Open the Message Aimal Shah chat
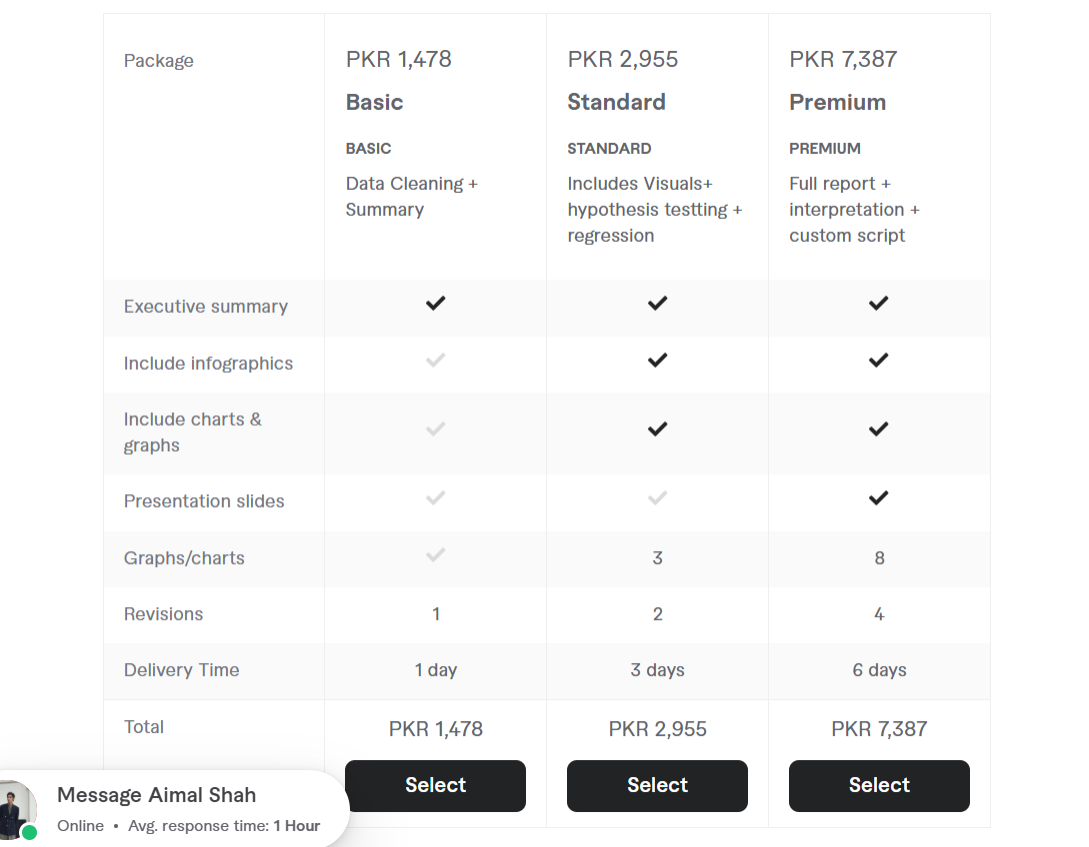 pos(156,795)
